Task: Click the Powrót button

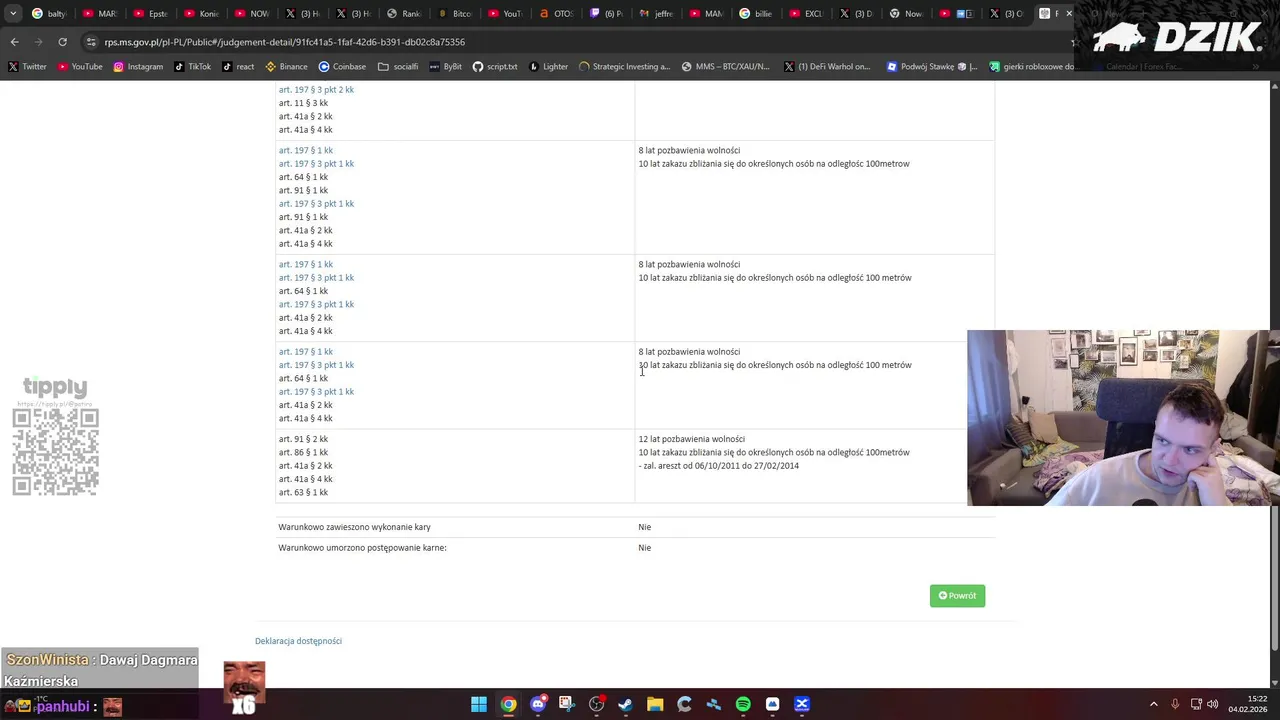Action: click(957, 596)
